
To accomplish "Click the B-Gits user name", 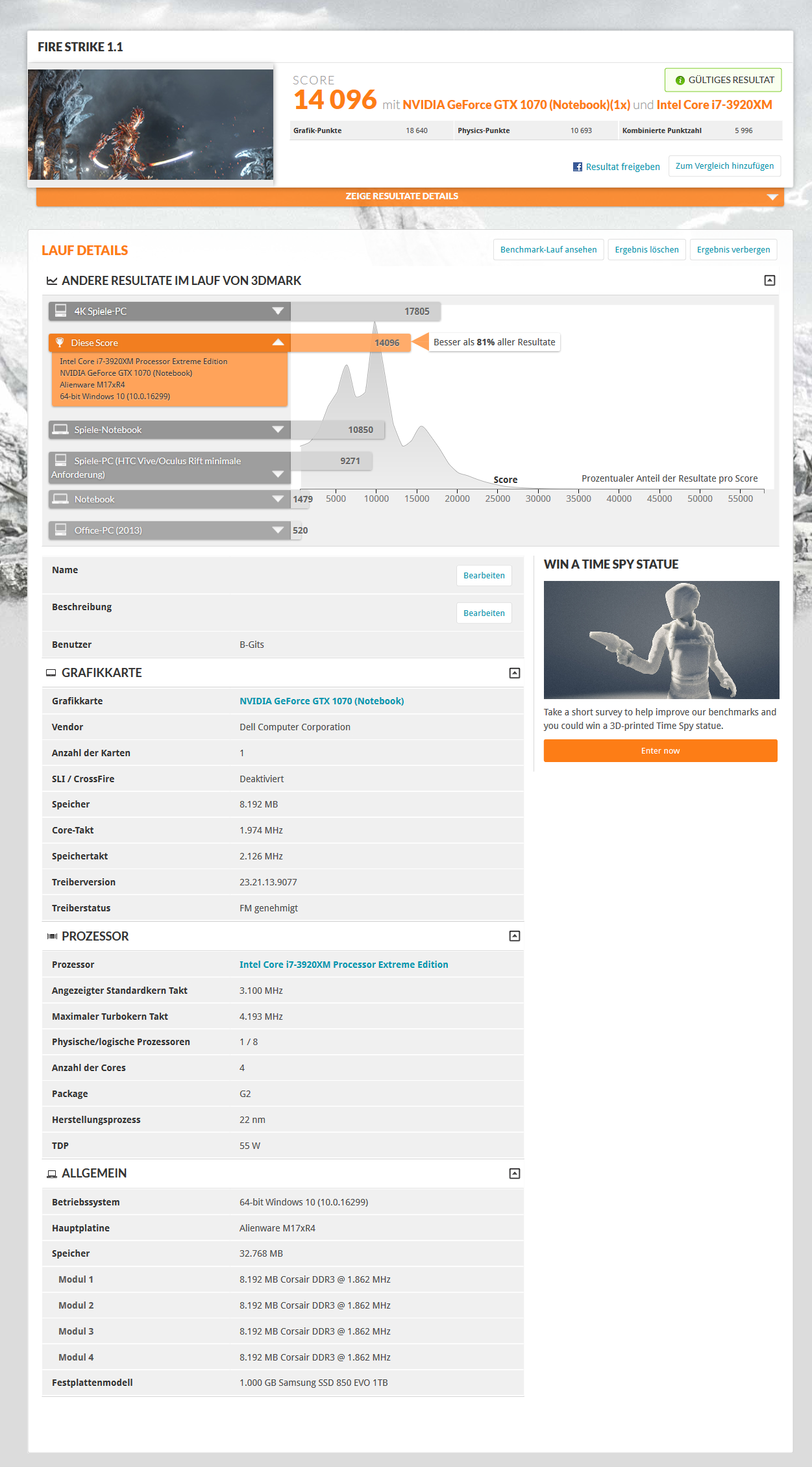I will [252, 645].
